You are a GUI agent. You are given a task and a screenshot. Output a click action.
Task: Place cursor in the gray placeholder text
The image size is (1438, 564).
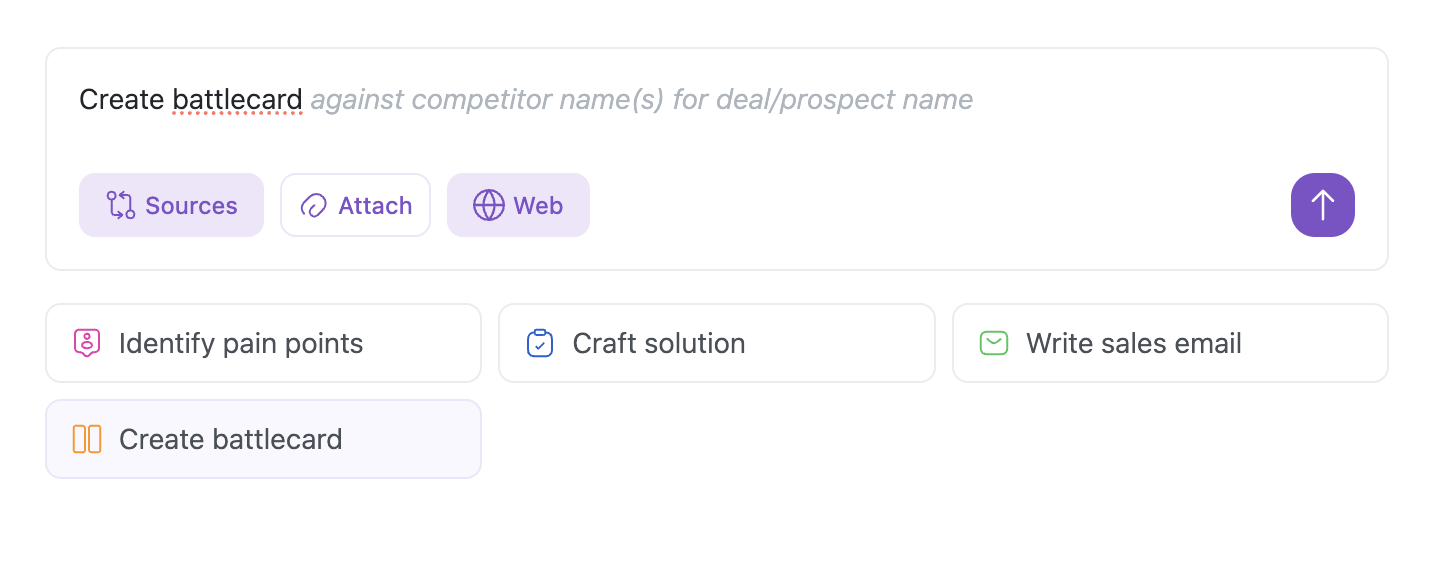click(x=640, y=100)
